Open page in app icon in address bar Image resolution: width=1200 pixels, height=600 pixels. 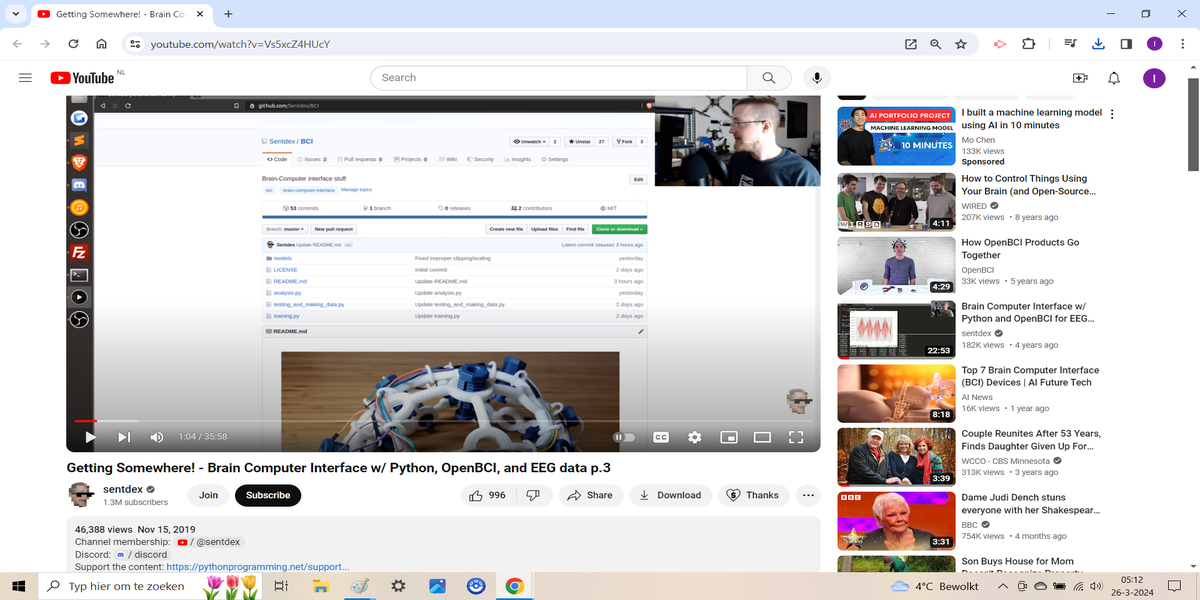(910, 44)
